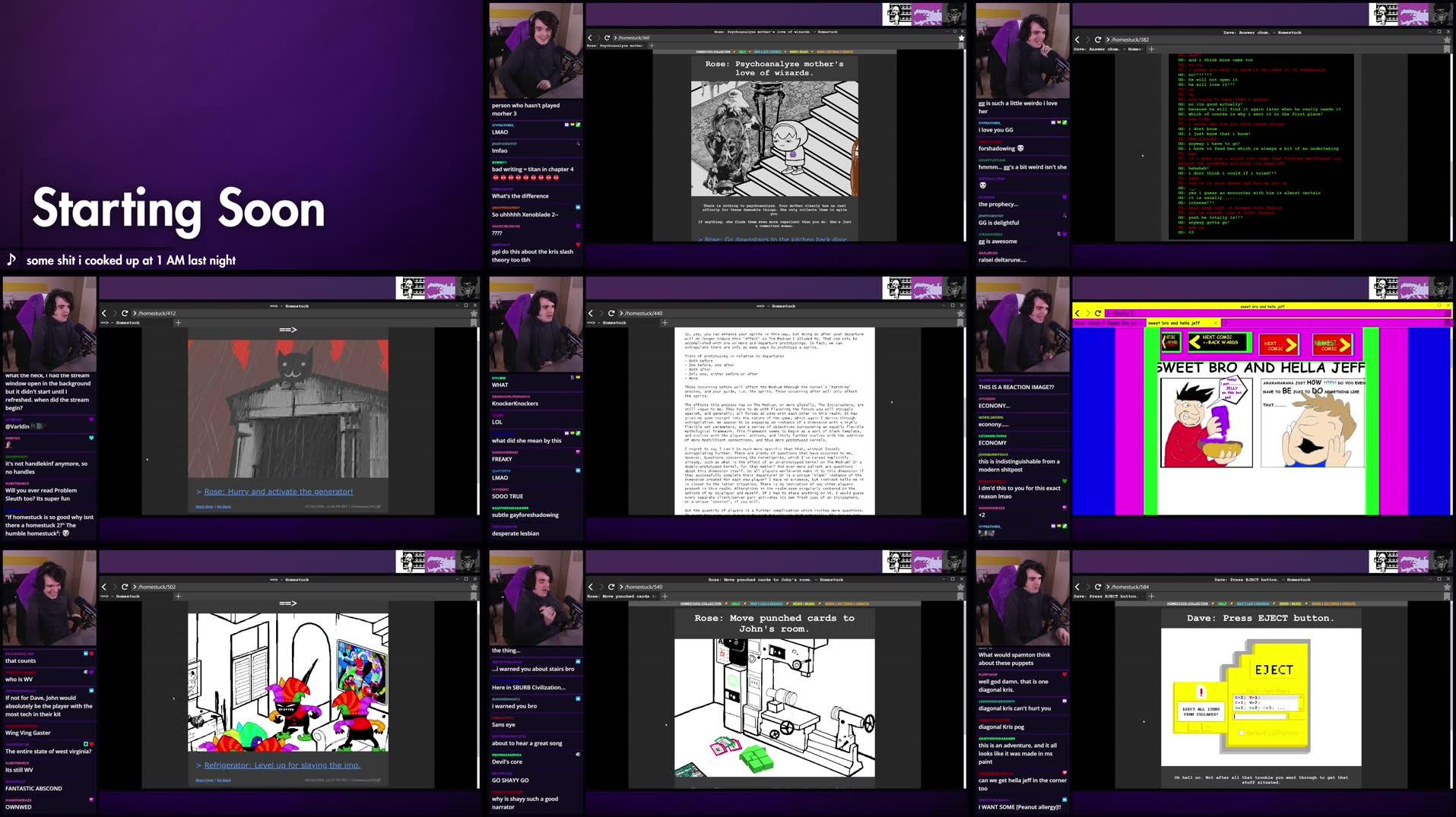This screenshot has height=817, width=1456.
Task: Click the text input field in EJECT panel
Action: pyautogui.click(x=1260, y=716)
